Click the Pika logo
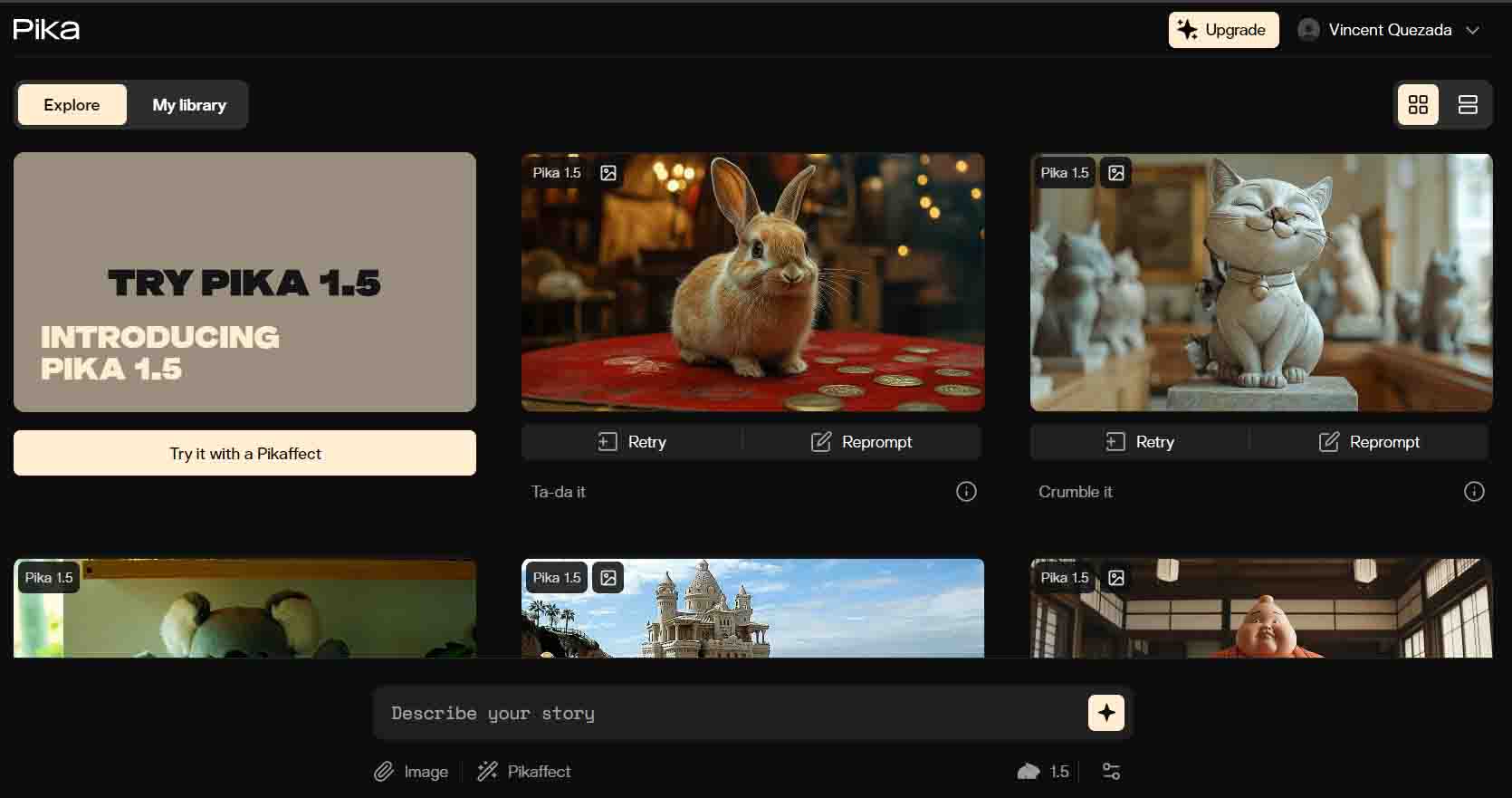This screenshot has width=1512, height=798. 46,29
